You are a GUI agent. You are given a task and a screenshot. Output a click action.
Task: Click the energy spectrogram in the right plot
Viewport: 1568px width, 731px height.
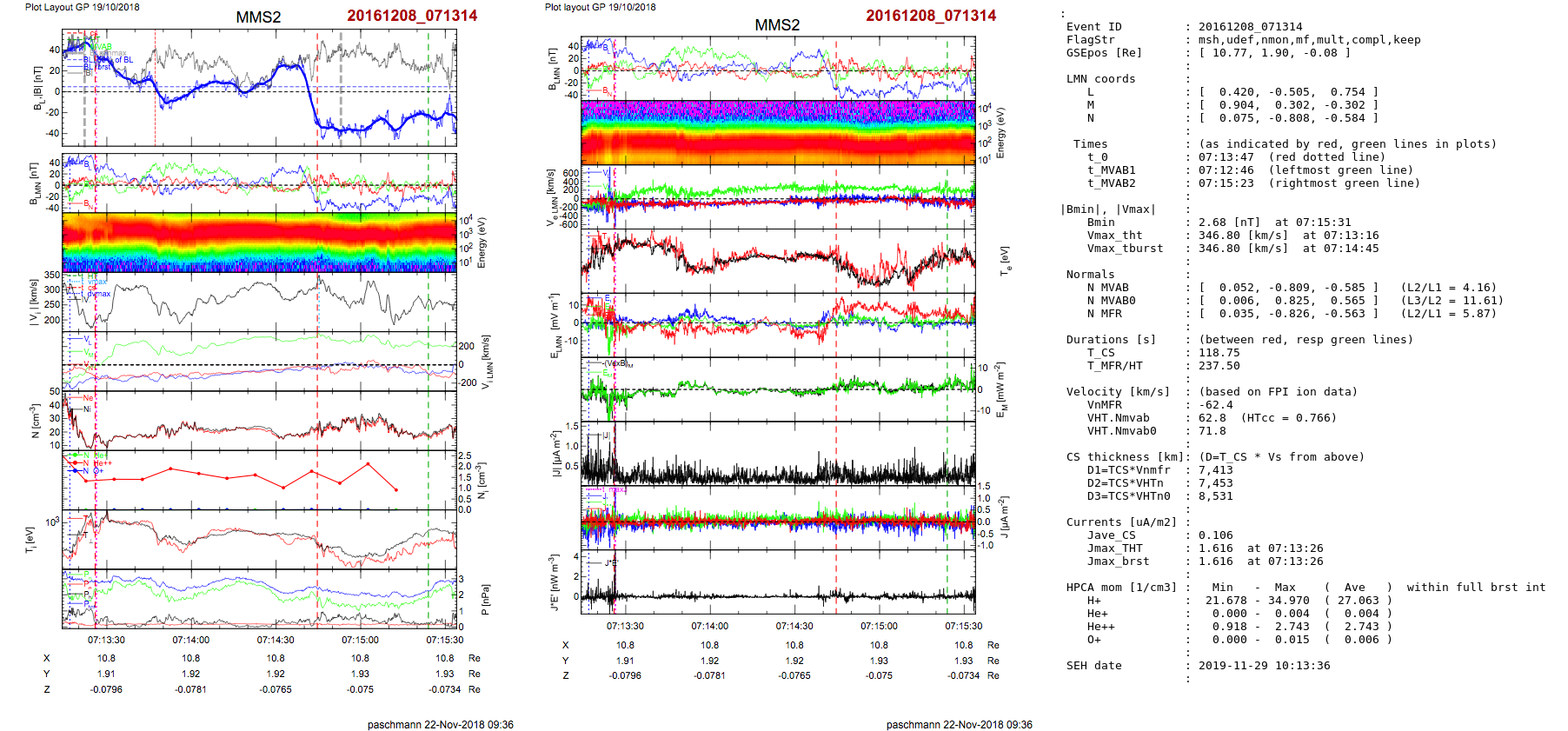point(778,132)
